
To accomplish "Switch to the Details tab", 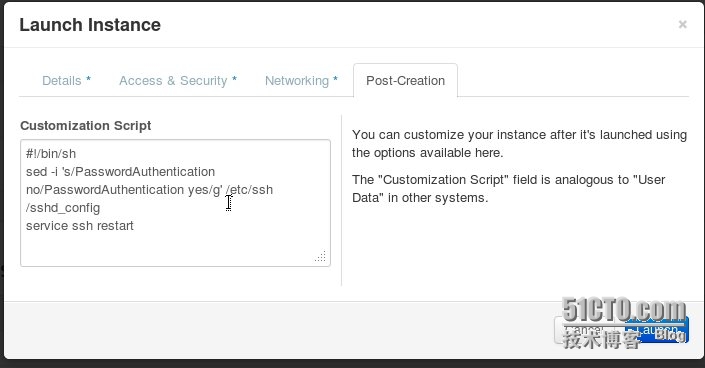I will pos(66,81).
